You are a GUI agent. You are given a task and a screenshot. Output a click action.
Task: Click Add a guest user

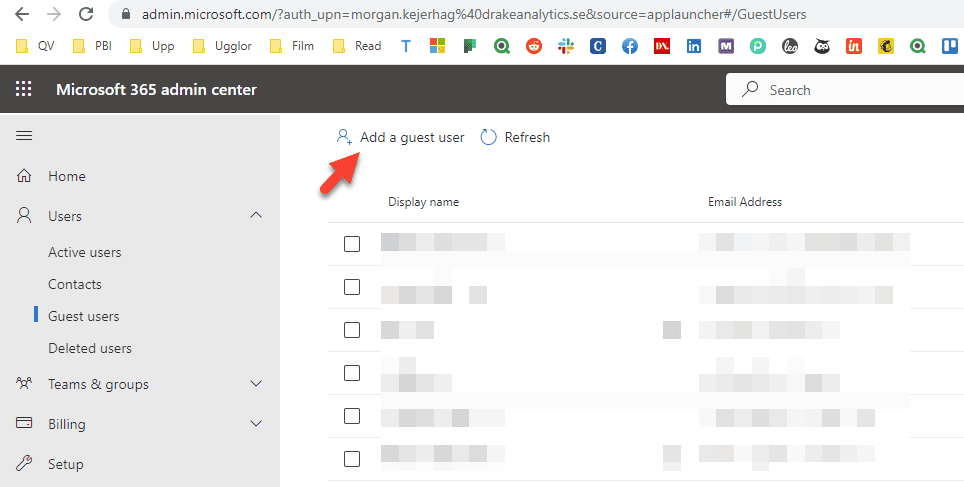[x=400, y=137]
